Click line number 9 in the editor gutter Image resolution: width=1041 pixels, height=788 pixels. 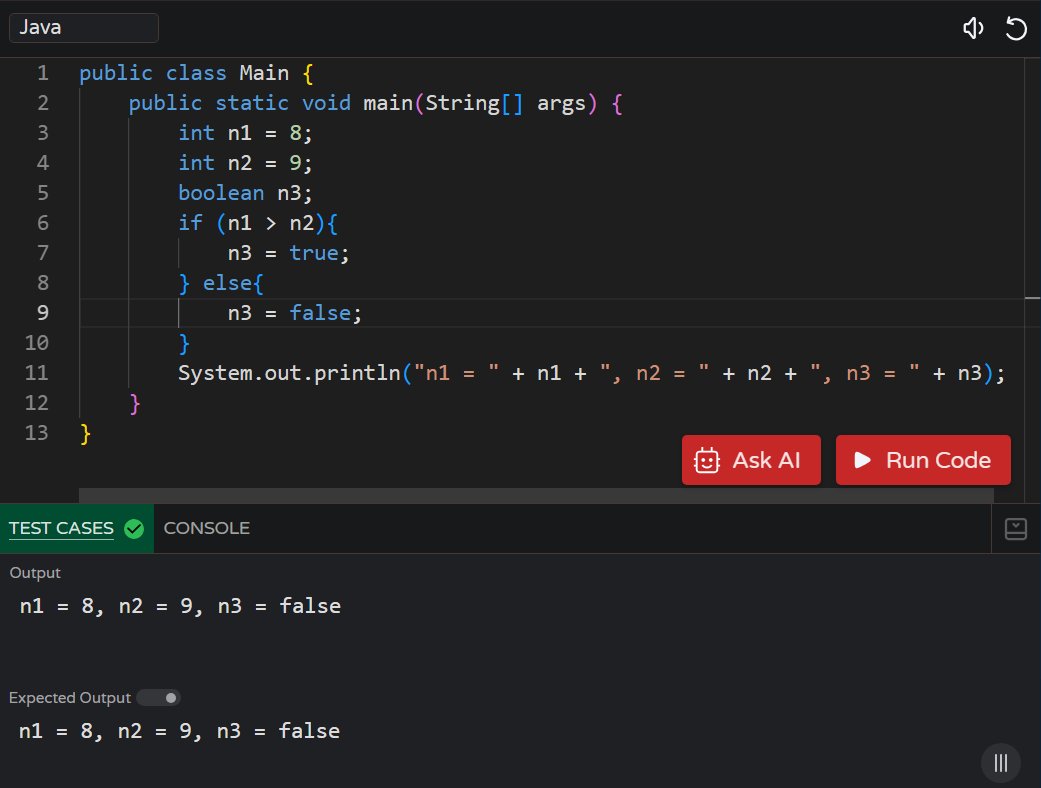[x=42, y=313]
